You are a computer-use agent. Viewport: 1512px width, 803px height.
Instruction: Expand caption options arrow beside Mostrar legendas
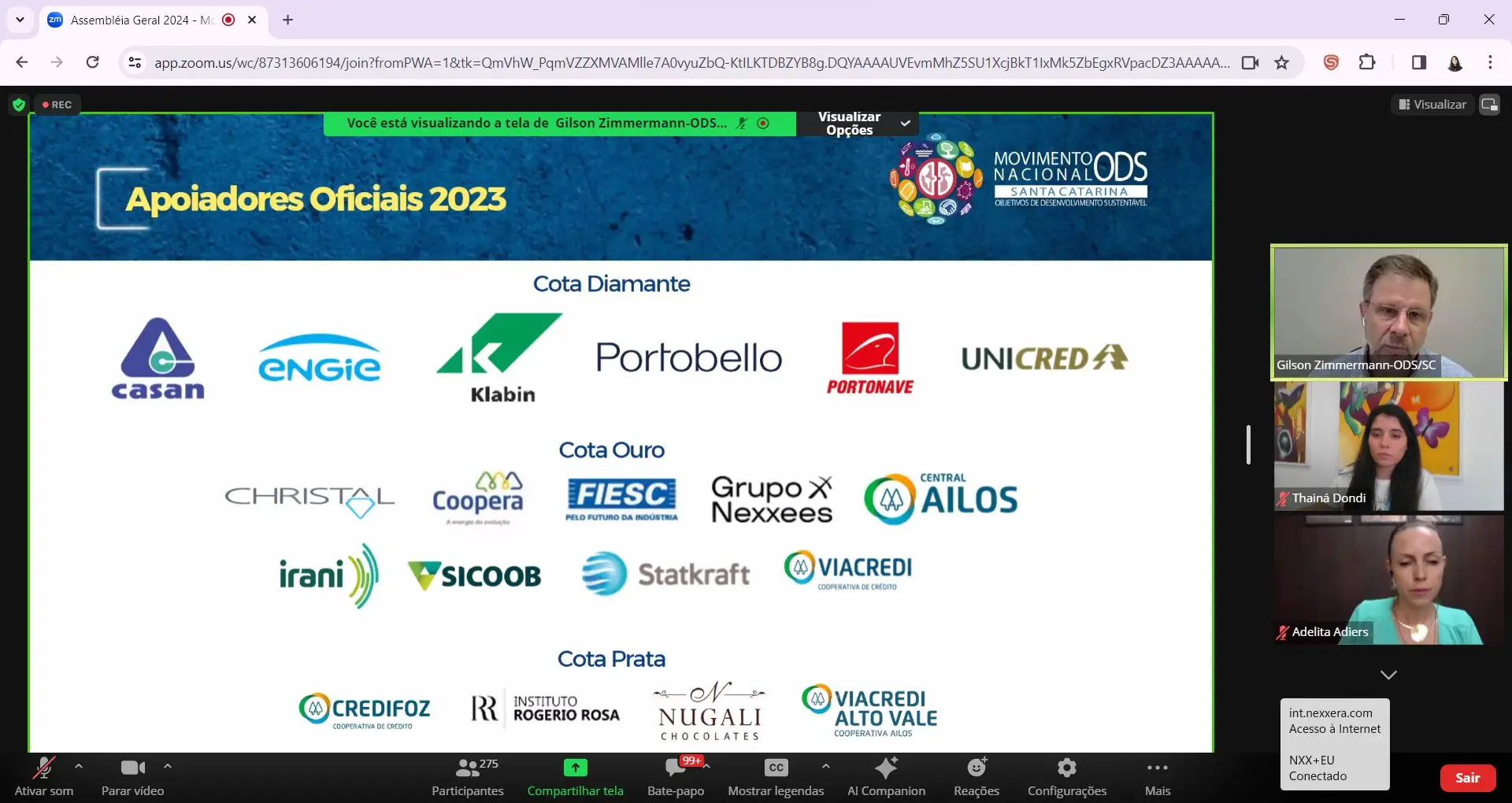(x=826, y=766)
